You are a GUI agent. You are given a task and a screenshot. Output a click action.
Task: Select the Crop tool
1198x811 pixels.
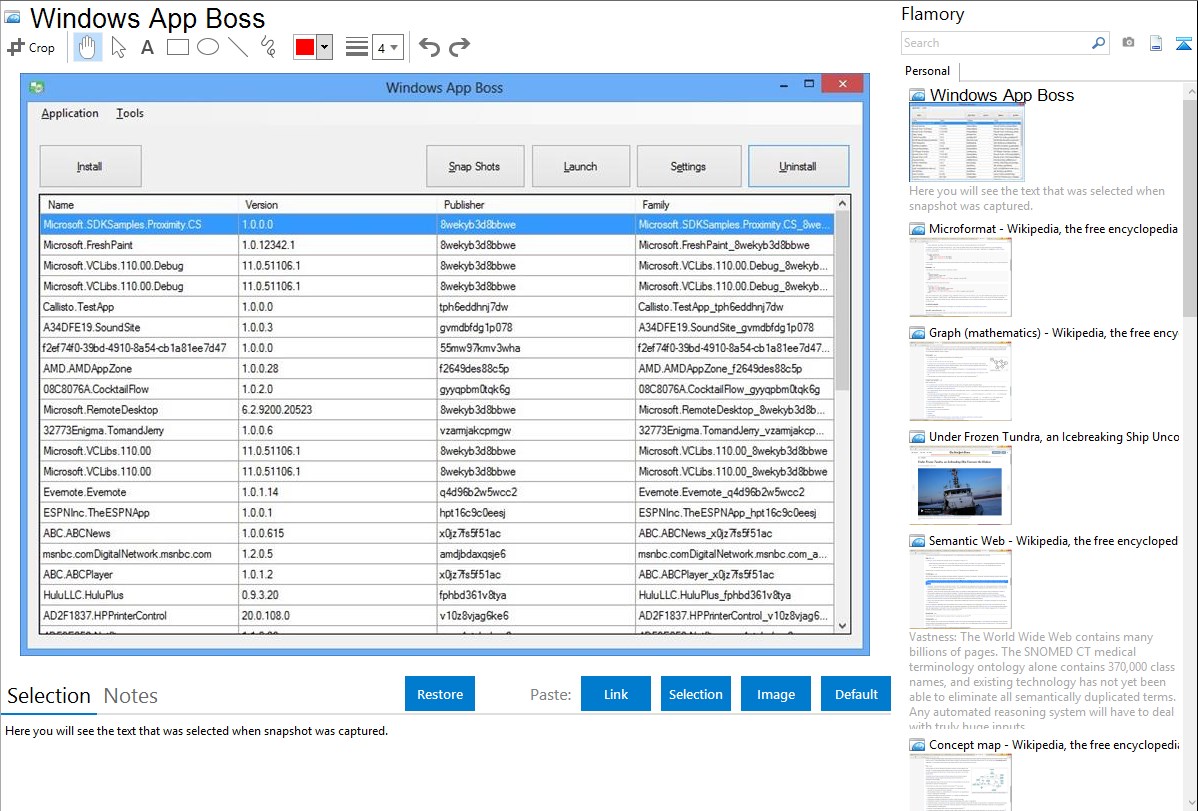(x=31, y=47)
